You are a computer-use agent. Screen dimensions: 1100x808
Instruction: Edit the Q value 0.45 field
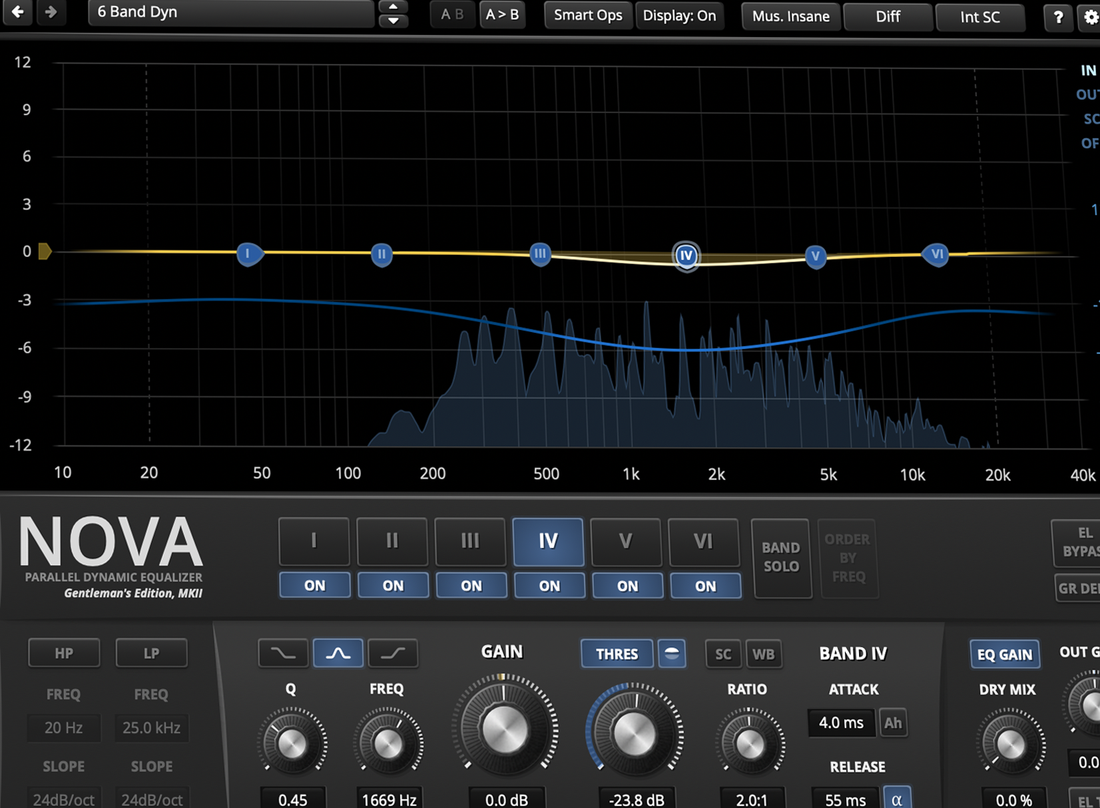[293, 800]
